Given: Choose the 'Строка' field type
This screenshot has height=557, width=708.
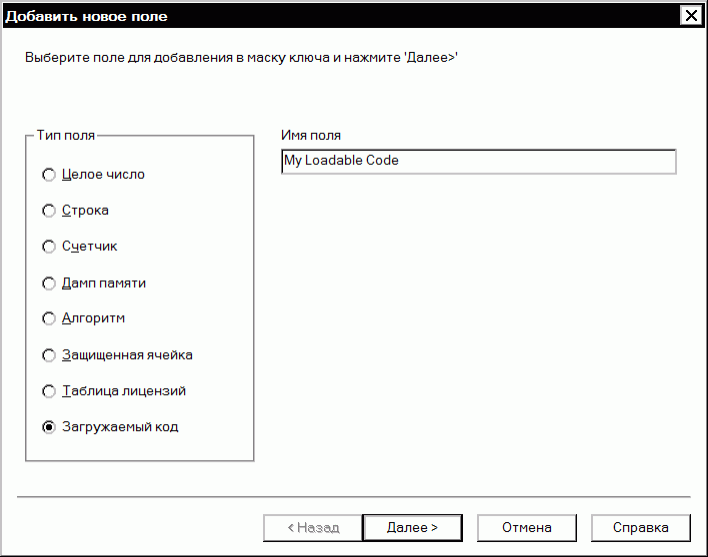Looking at the screenshot, I should coord(48,211).
